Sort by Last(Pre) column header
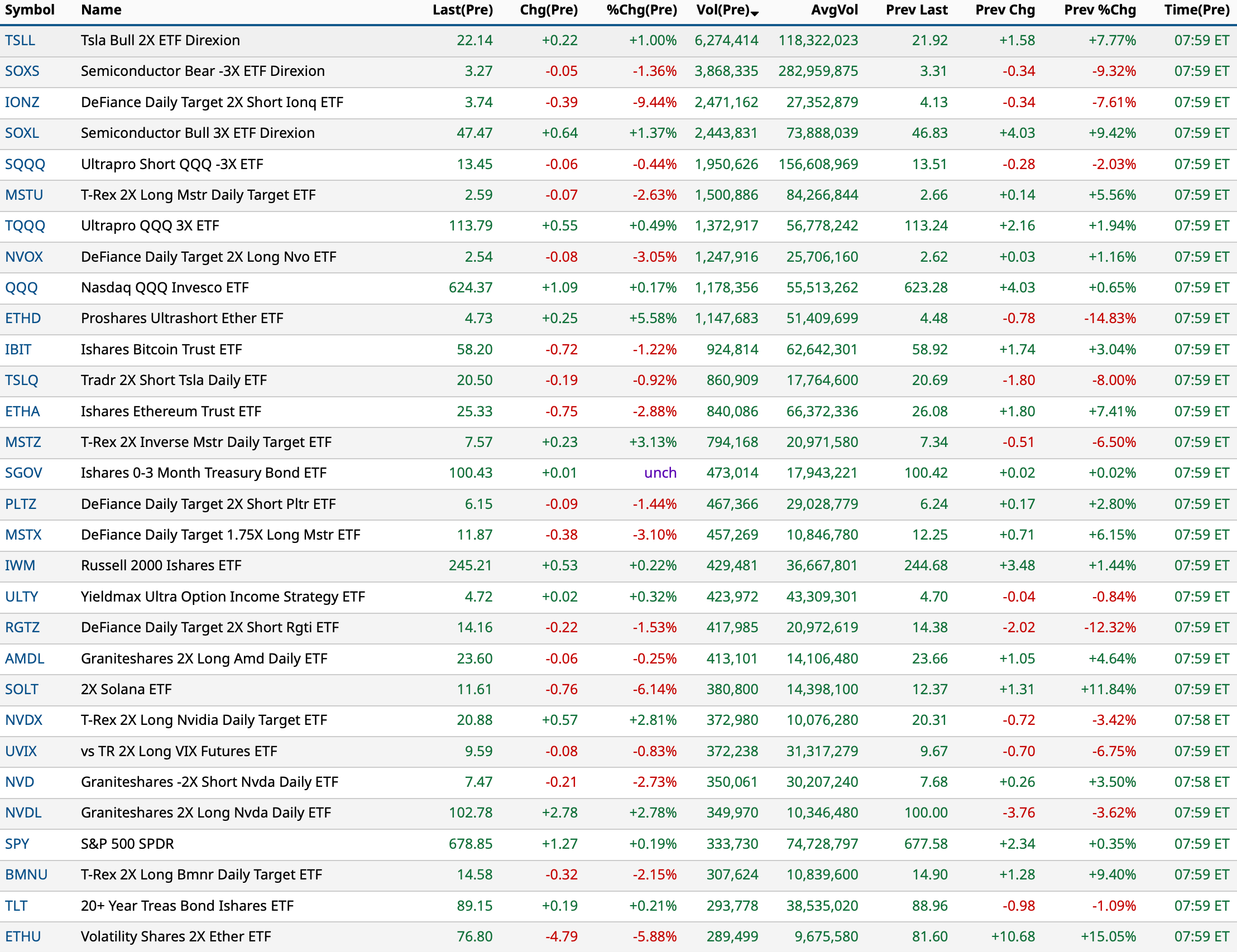 (x=462, y=9)
